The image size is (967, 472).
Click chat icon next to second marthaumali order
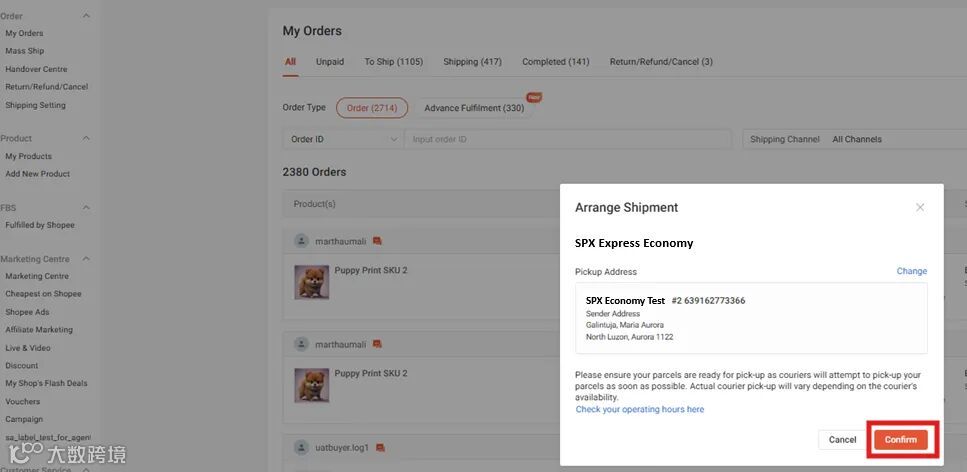pos(377,344)
